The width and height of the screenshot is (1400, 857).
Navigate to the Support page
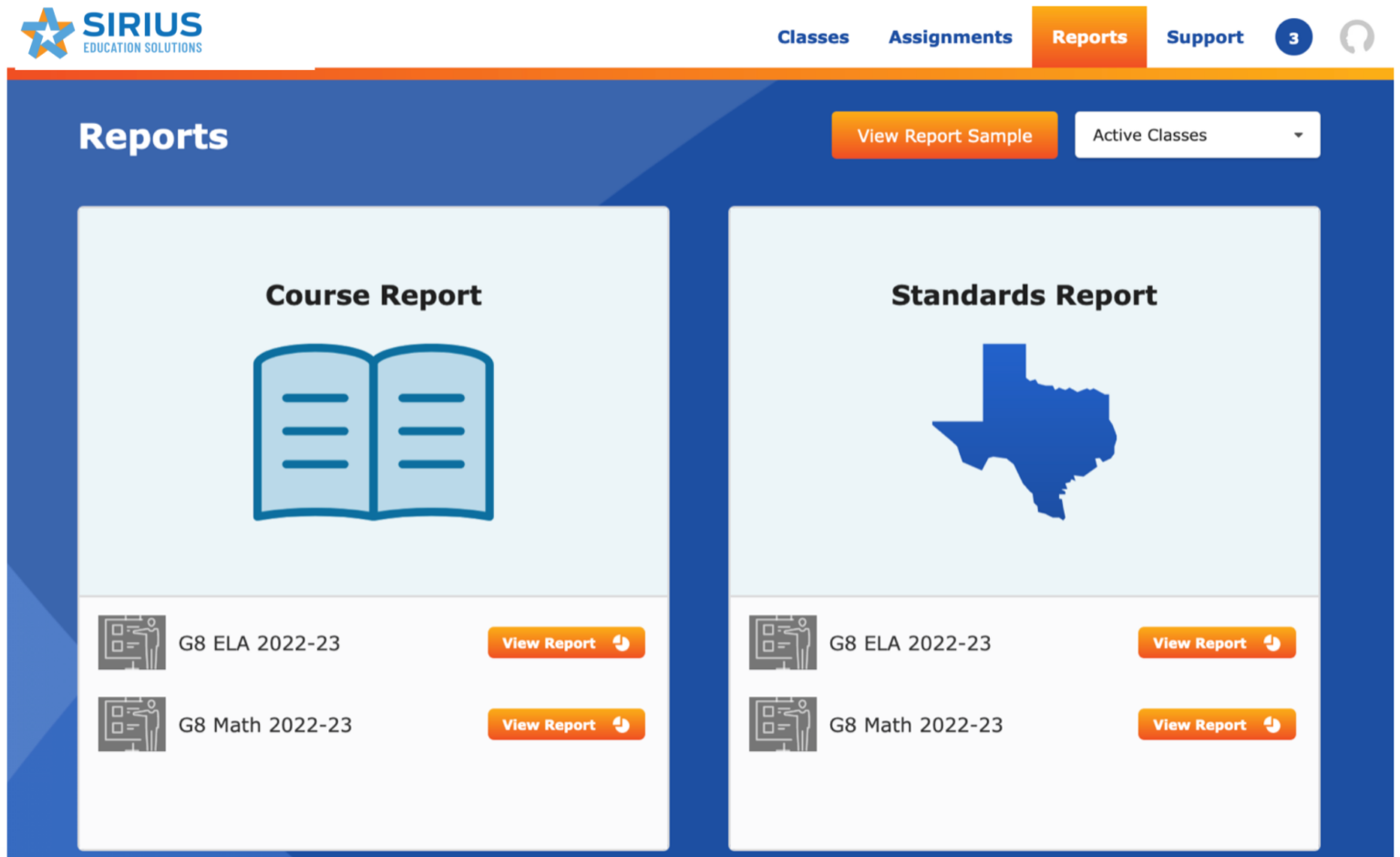[x=1204, y=36]
